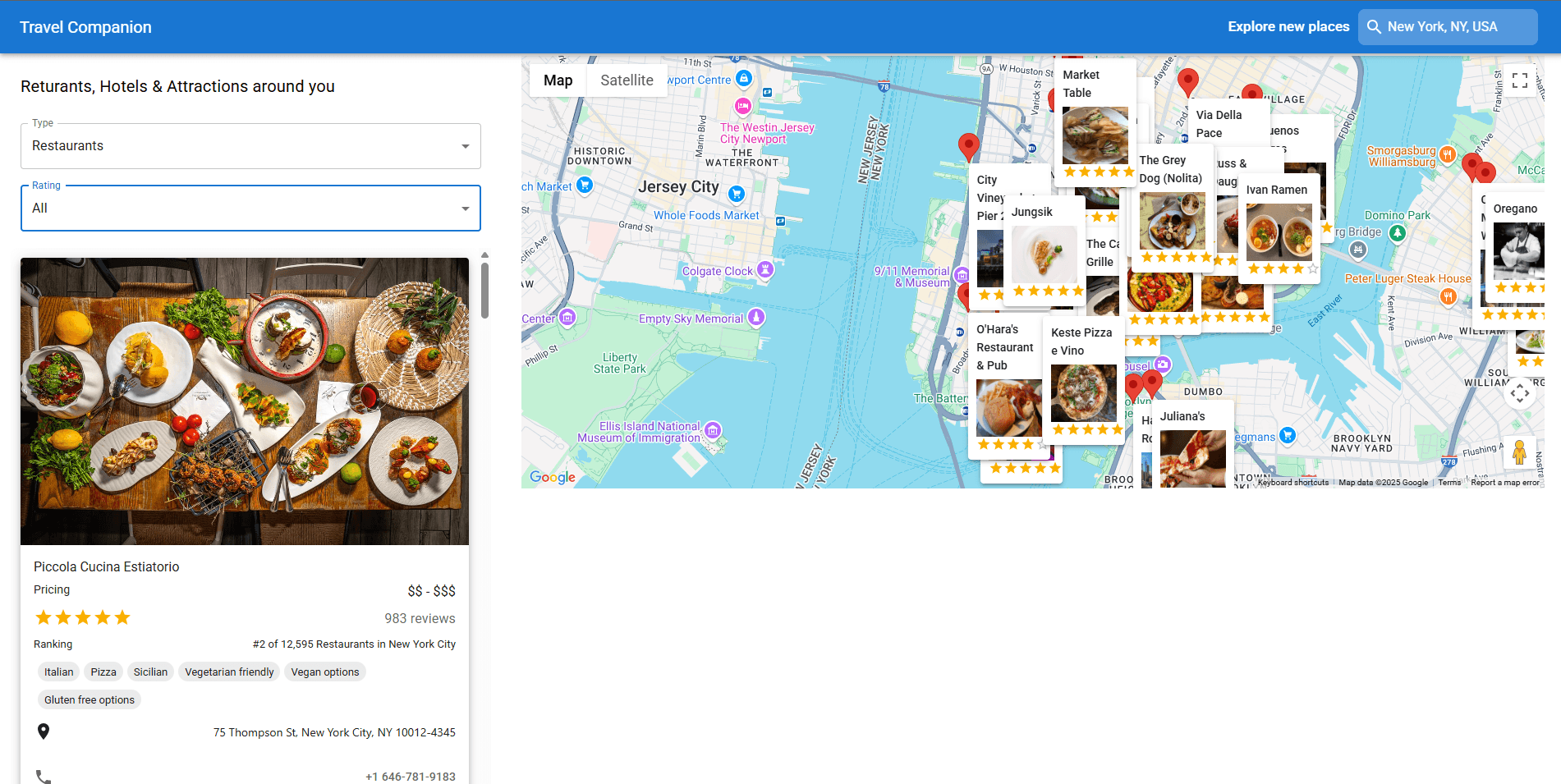Click Explore new places text in header

(1288, 27)
